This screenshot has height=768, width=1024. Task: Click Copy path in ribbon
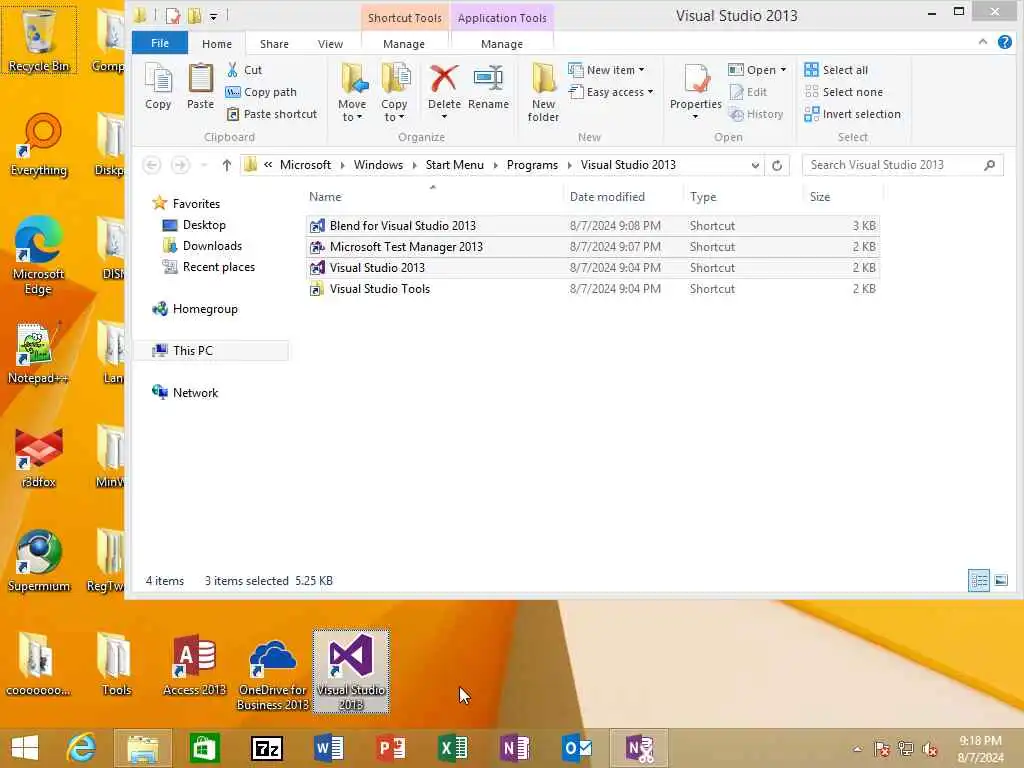pos(261,92)
